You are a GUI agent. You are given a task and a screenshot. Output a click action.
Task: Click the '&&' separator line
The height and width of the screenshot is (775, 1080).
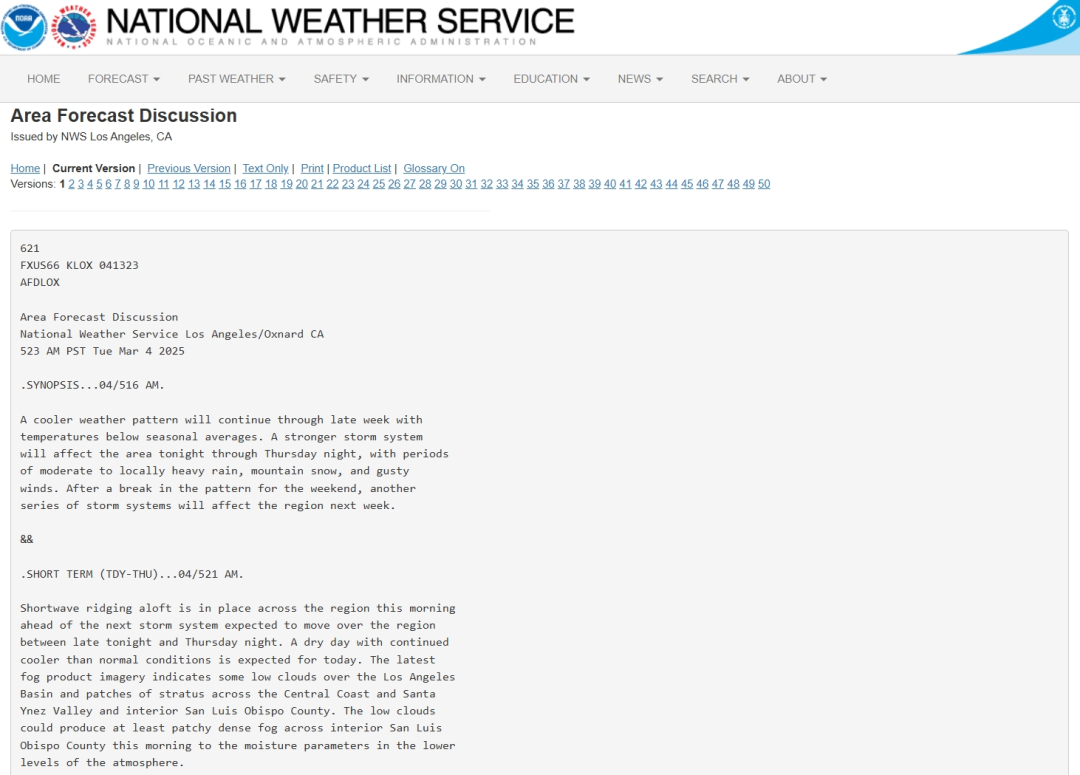coord(27,539)
